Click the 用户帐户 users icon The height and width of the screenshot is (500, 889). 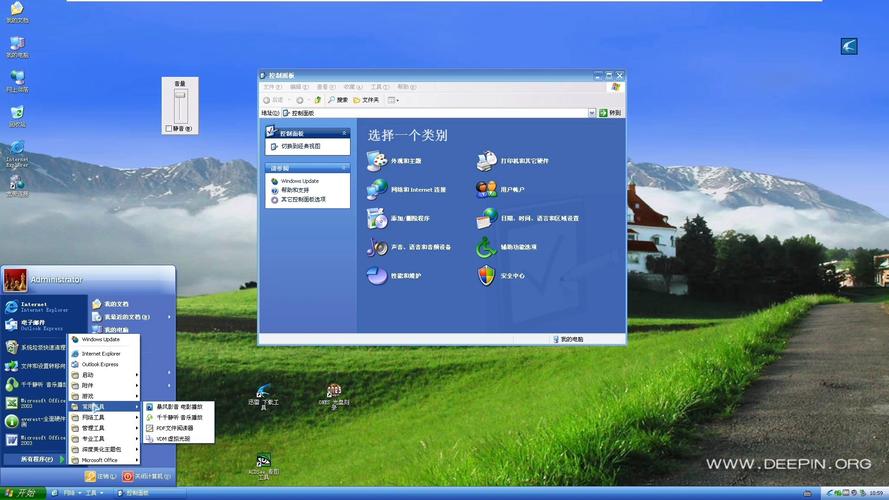click(x=486, y=189)
